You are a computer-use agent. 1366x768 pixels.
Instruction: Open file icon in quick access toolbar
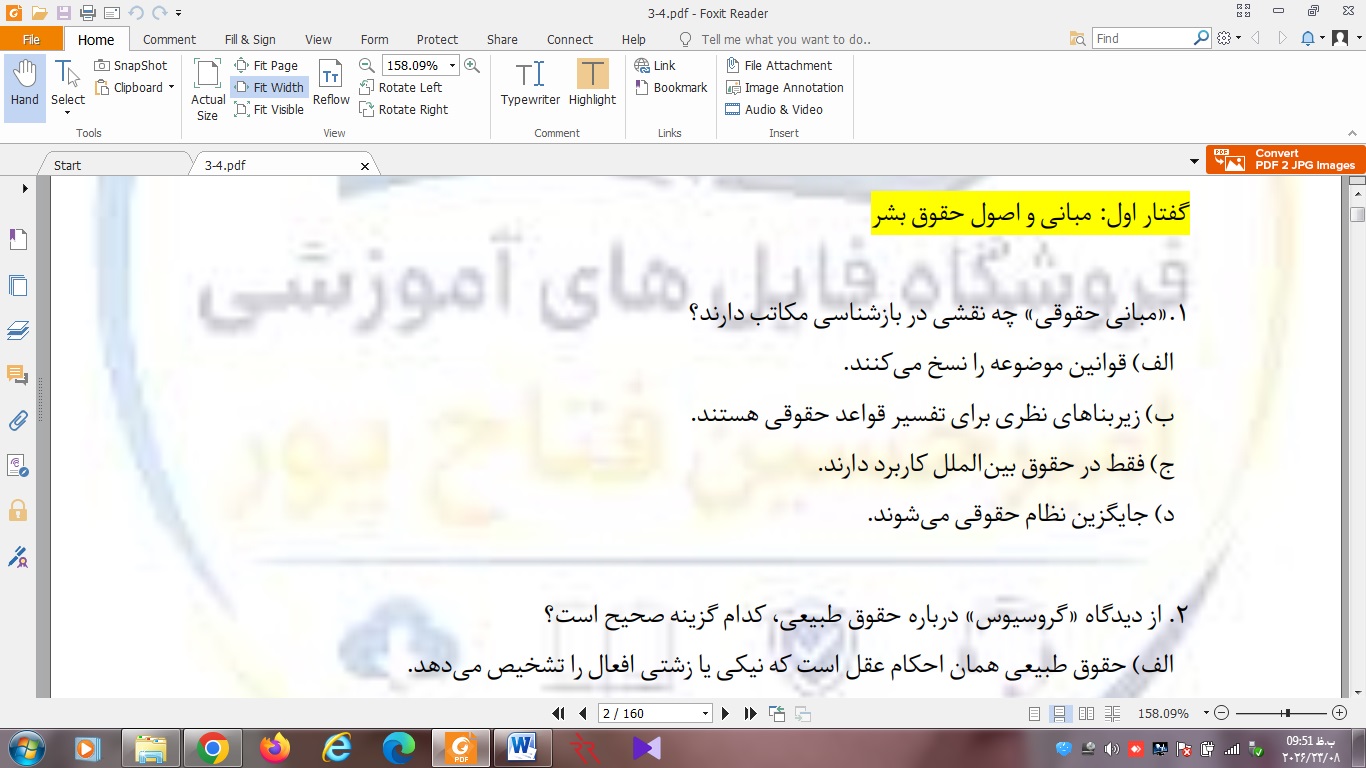point(39,13)
